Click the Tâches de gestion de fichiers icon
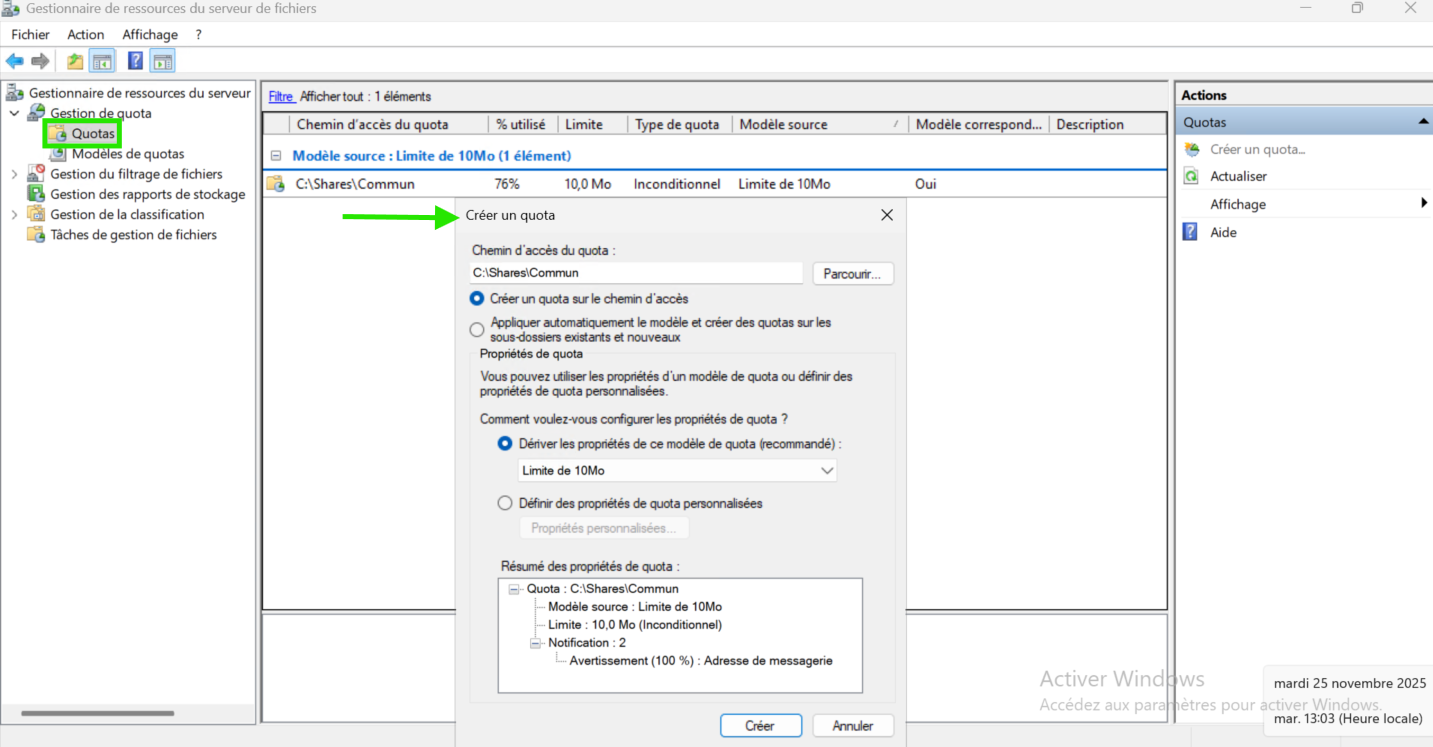 [36, 235]
